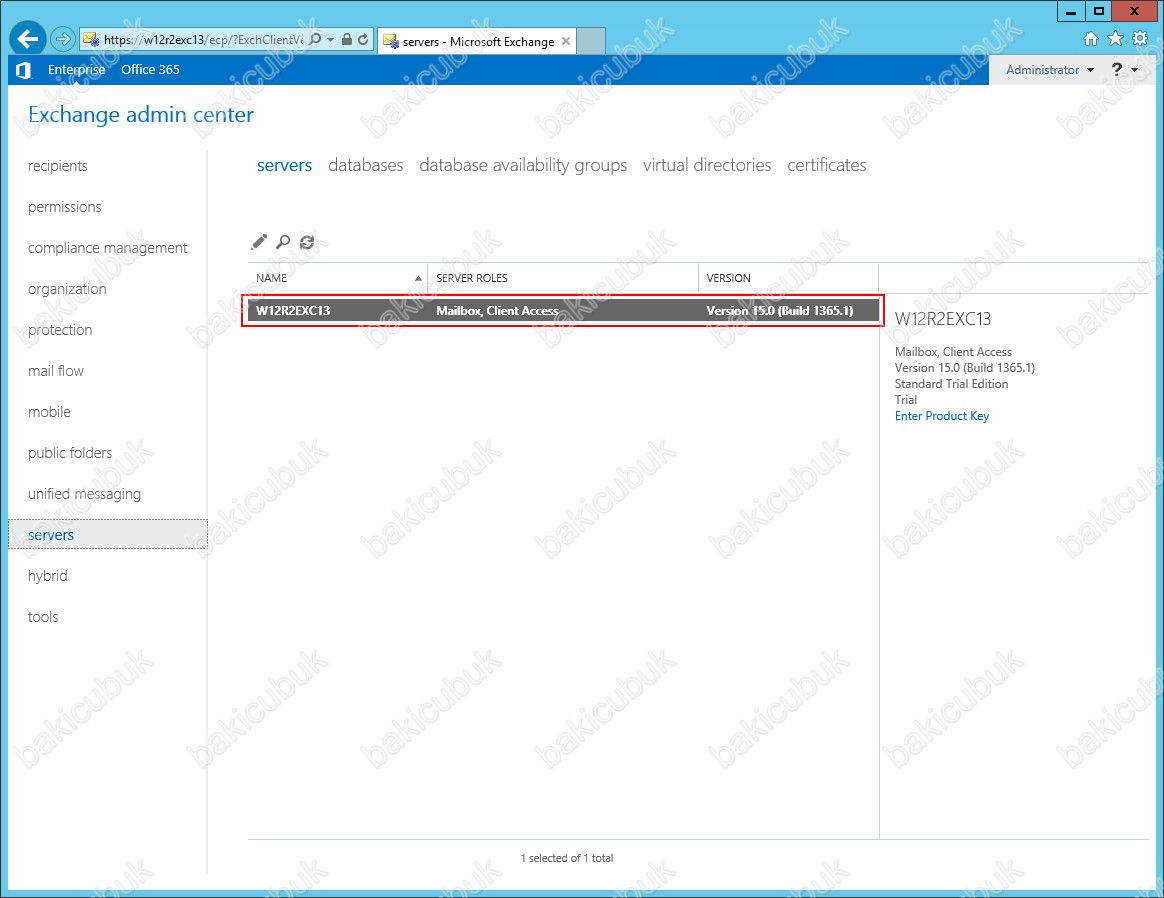Image resolution: width=1164 pixels, height=898 pixels.
Task: Maximize the browser window
Action: 1099,11
